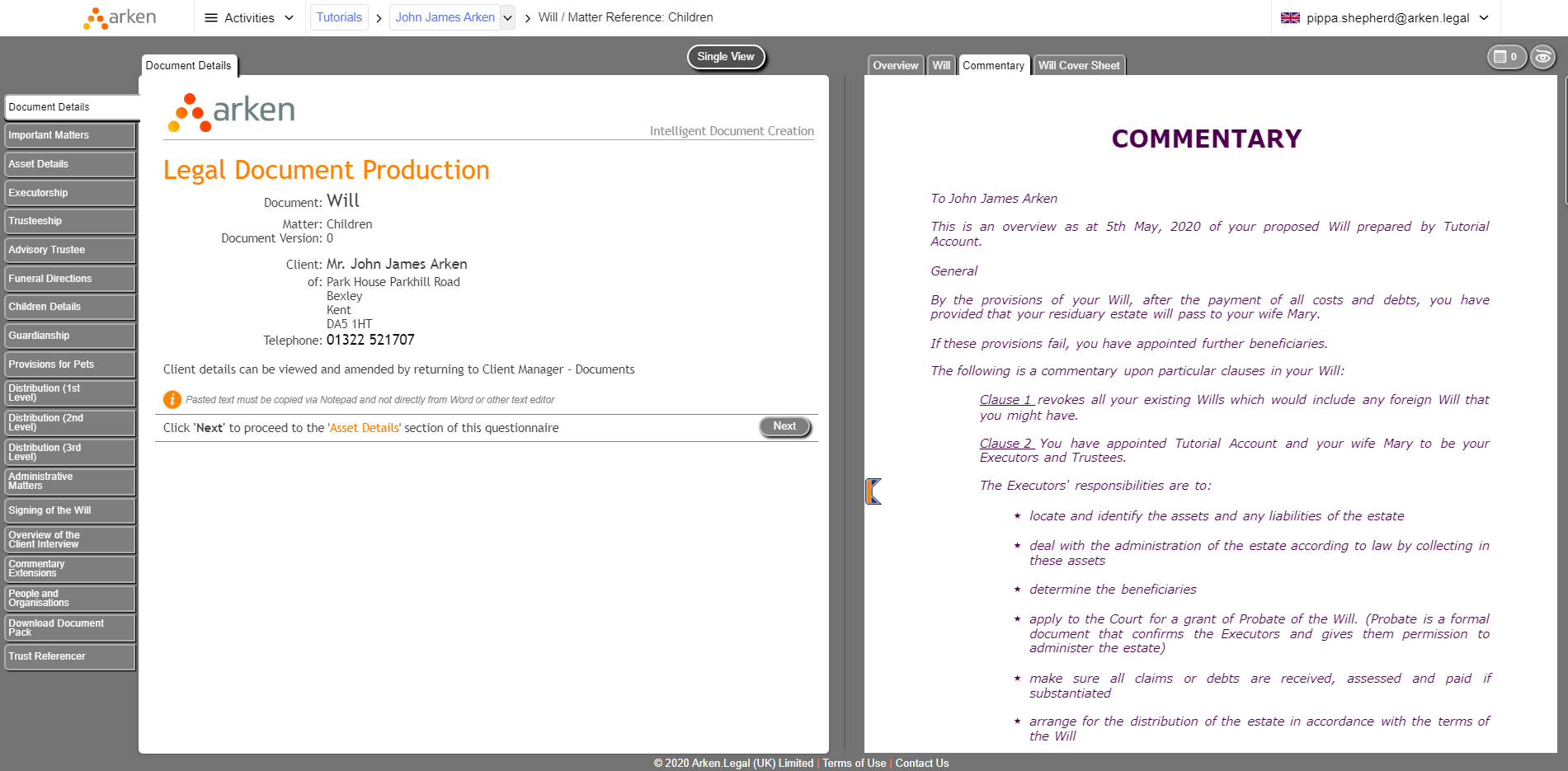The width and height of the screenshot is (1568, 771).
Task: Select Provisions for Pets section
Action: [70, 364]
